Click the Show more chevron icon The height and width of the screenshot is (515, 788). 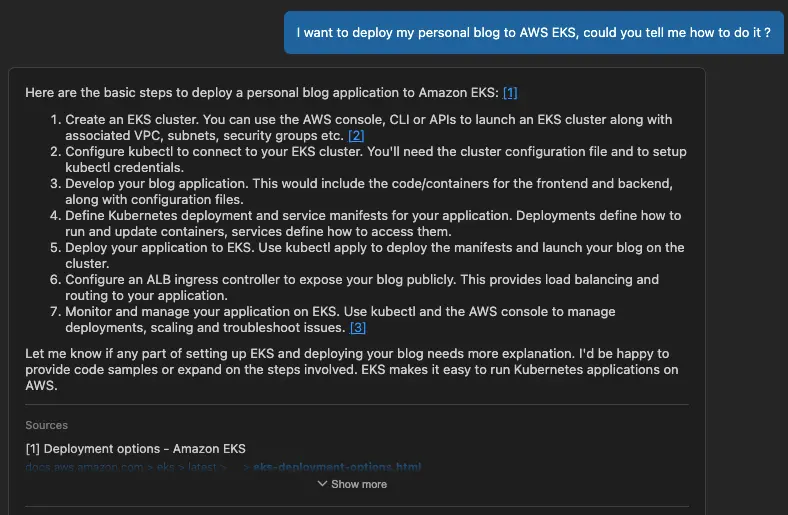pos(322,484)
